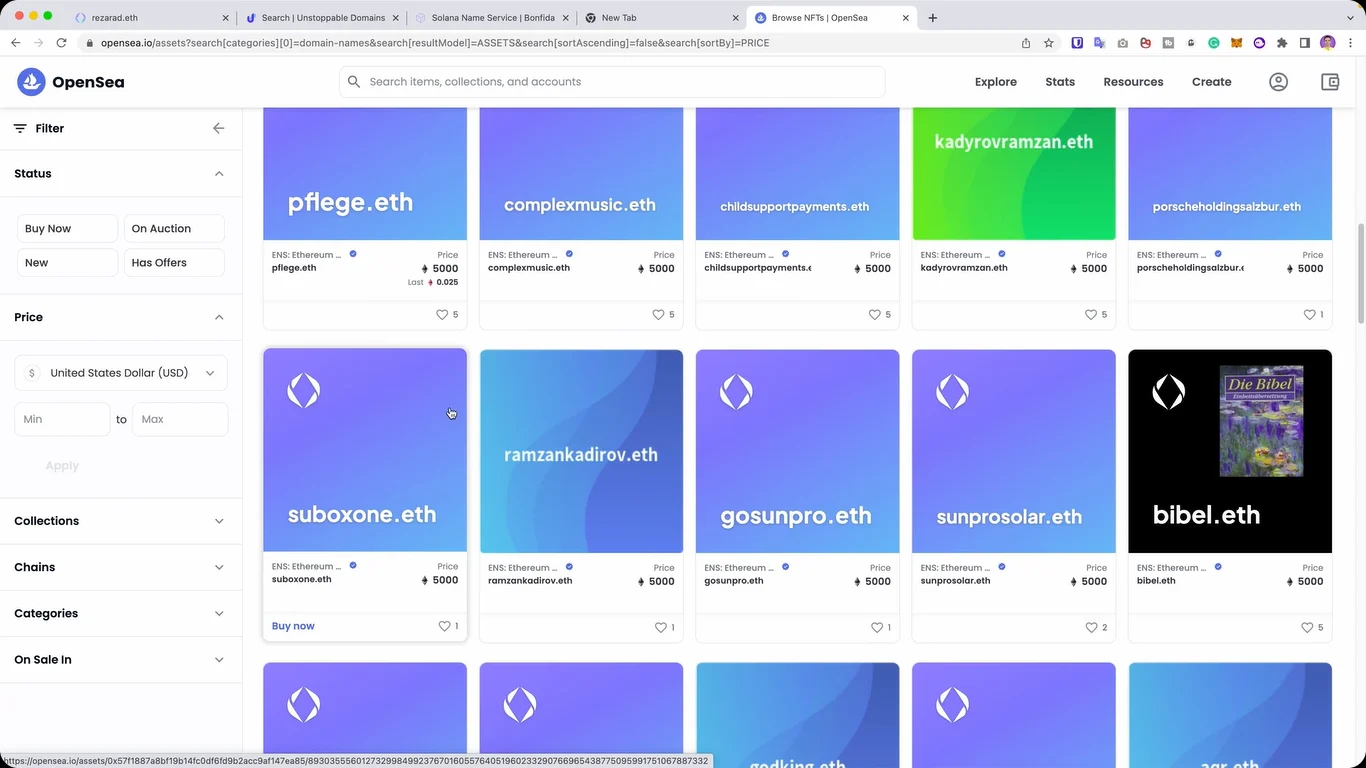This screenshot has width=1366, height=768.
Task: Open bibel.eth black thumbnail image
Action: click(1230, 451)
